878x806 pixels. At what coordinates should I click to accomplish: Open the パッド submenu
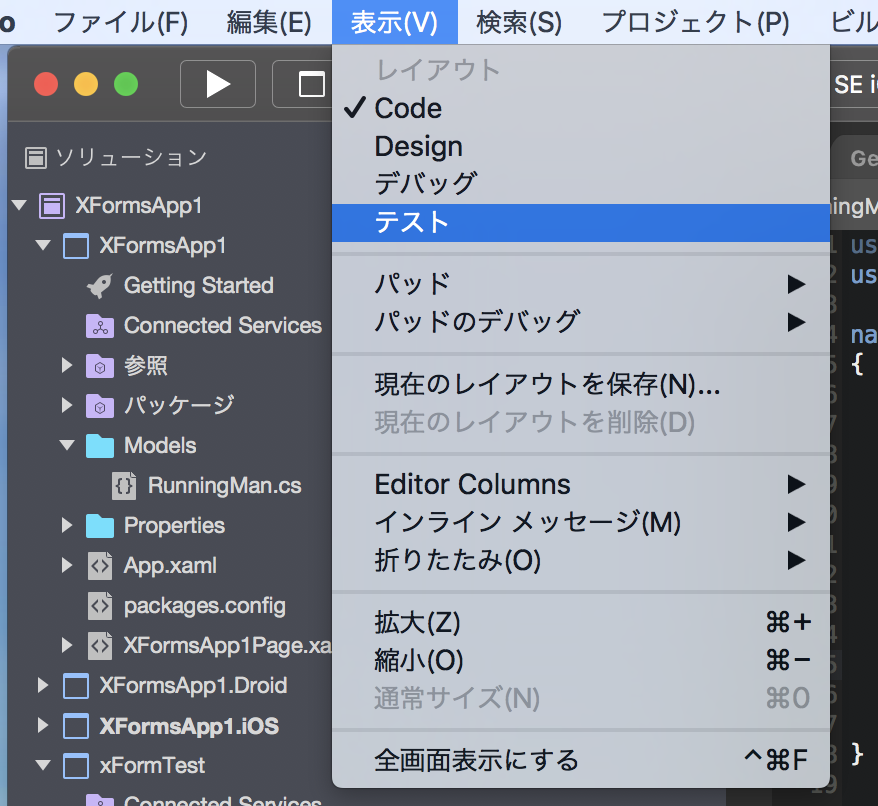click(x=581, y=284)
